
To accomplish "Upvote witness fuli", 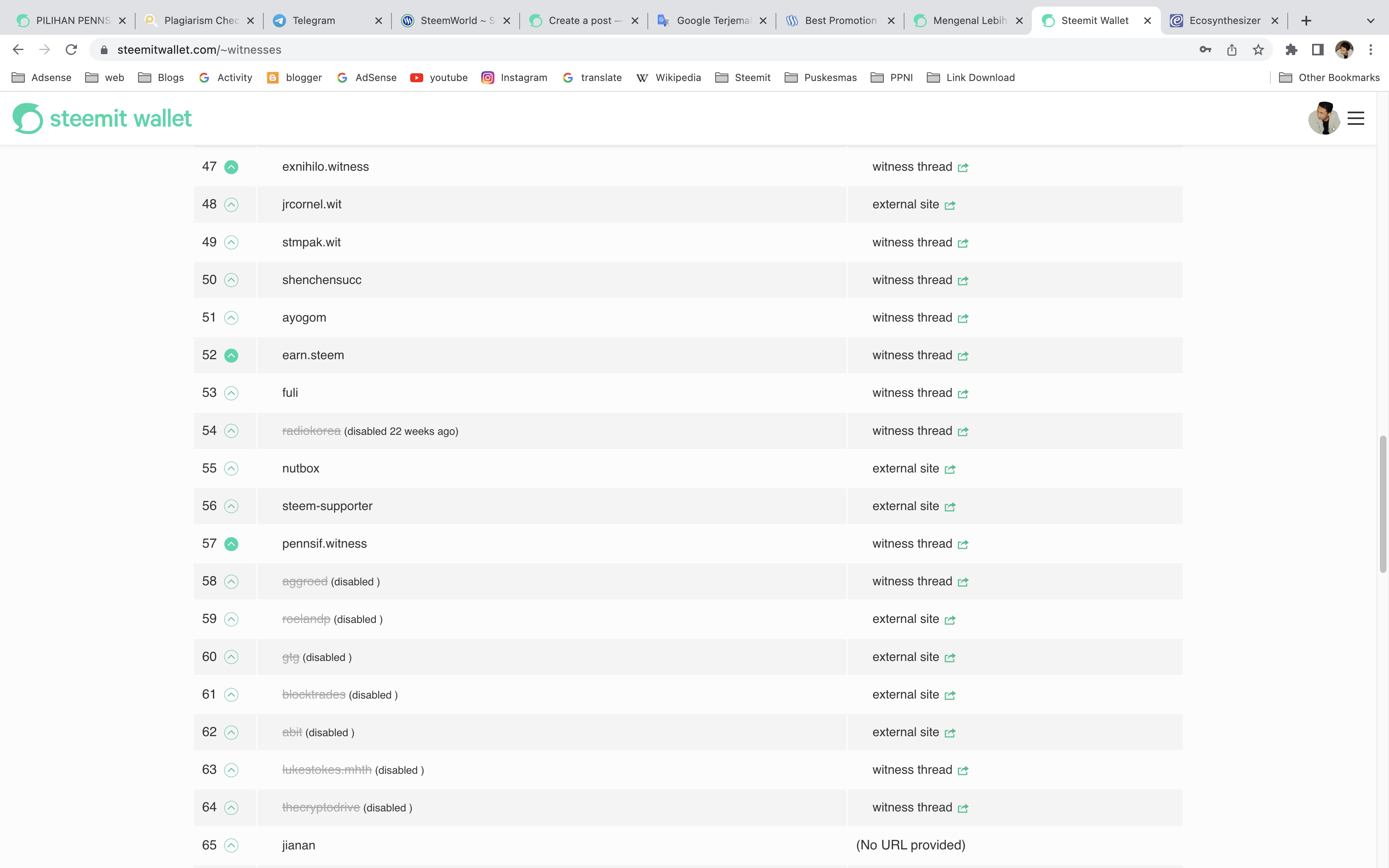I will point(231,393).
